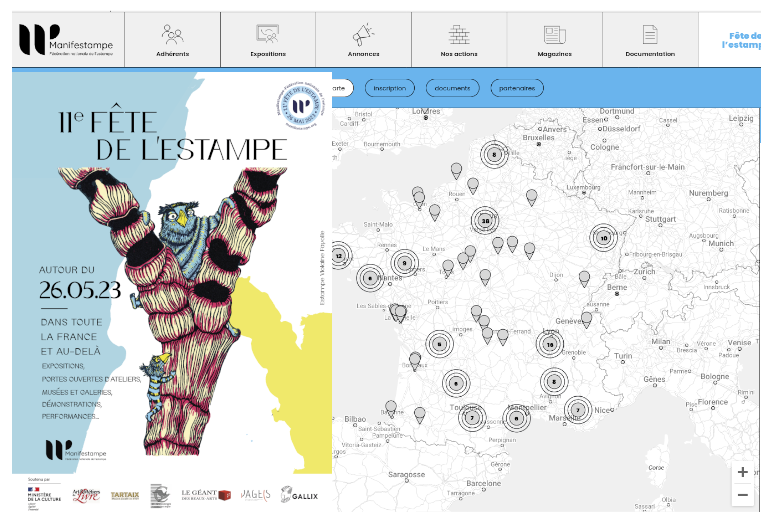
Task: Click the documents pill button
Action: coord(452,88)
